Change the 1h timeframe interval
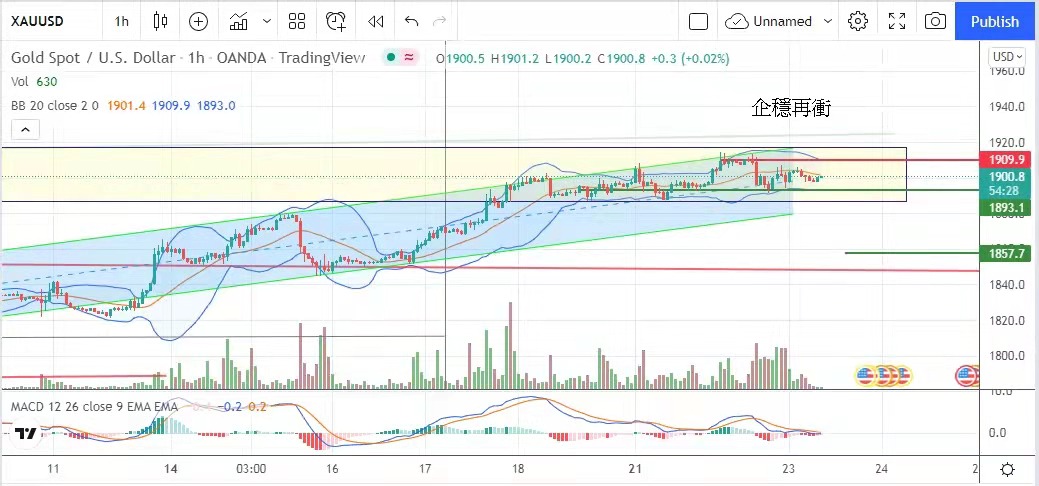Image resolution: width=1039 pixels, height=486 pixels. [x=121, y=21]
